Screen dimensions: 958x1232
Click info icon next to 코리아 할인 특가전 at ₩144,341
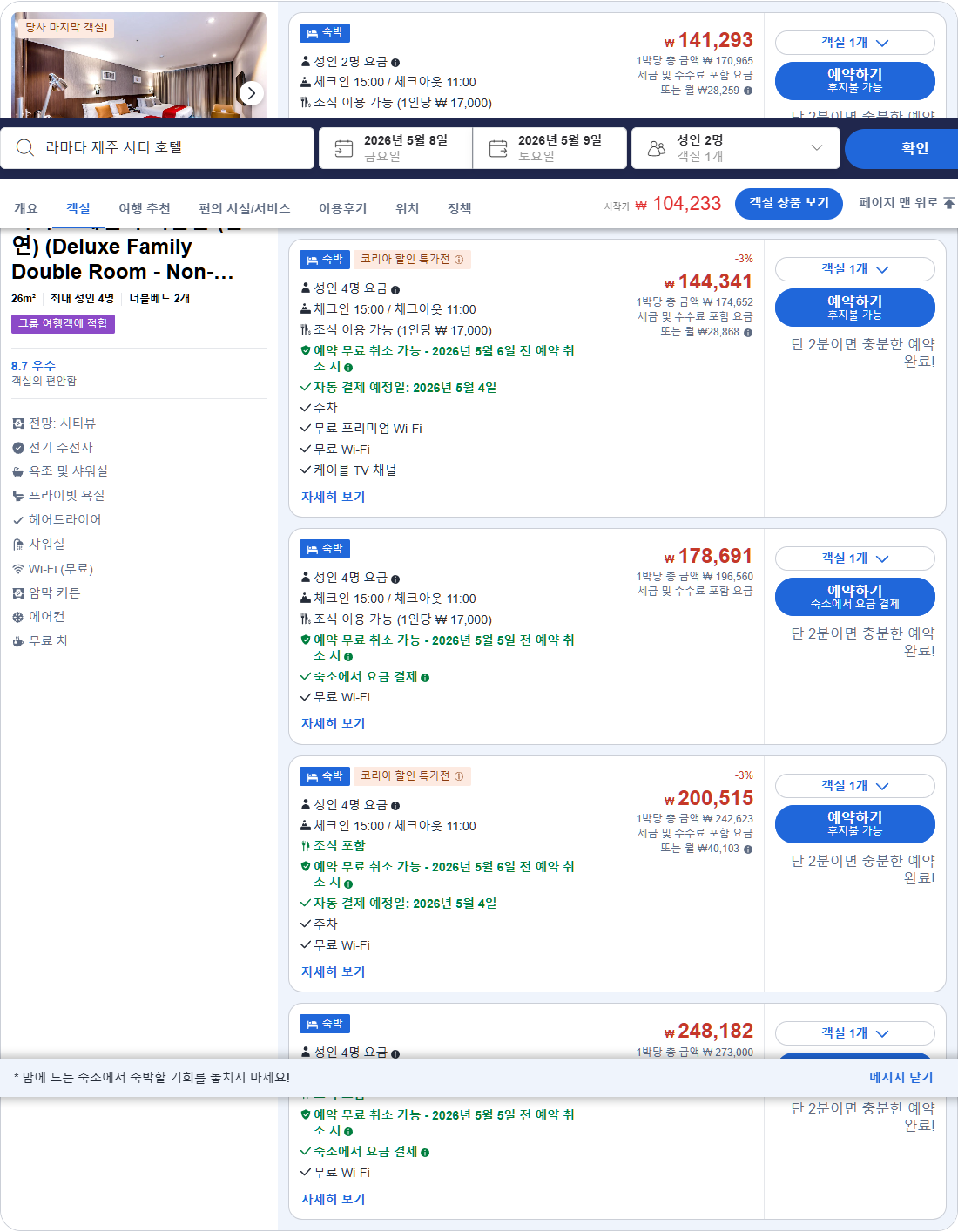459,260
